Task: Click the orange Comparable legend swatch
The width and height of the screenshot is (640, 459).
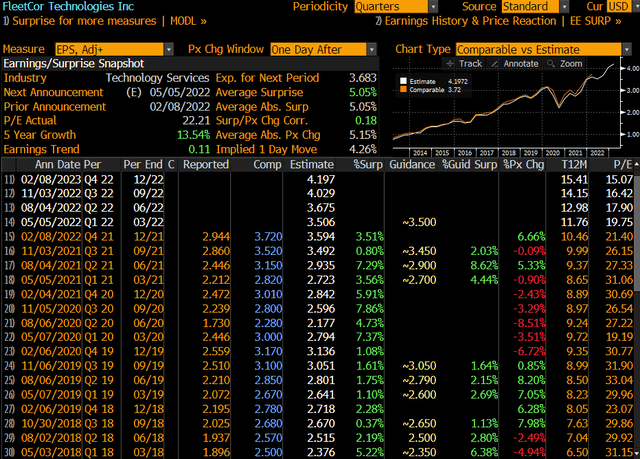Action: [403, 89]
